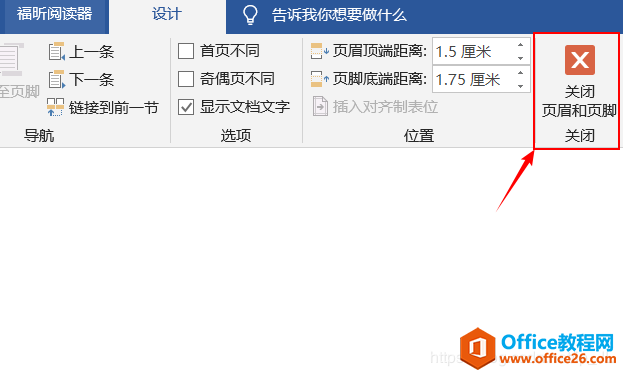Click the 首页不同 option text

230,51
